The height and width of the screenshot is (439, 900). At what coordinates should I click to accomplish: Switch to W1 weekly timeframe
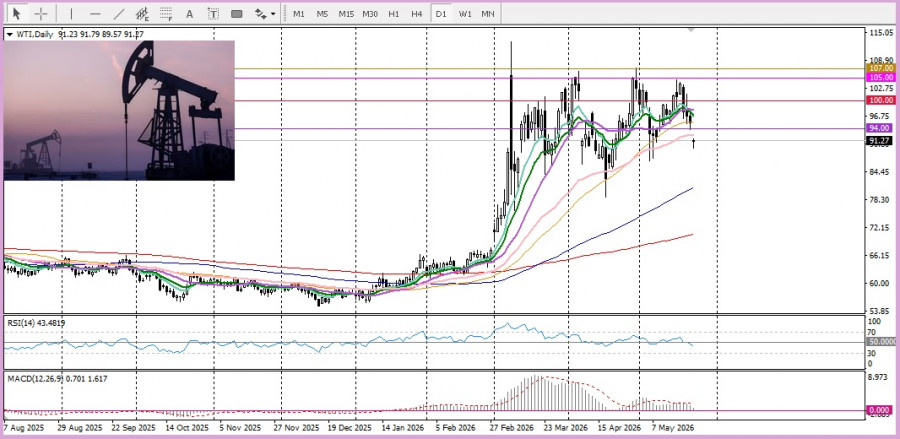point(465,13)
